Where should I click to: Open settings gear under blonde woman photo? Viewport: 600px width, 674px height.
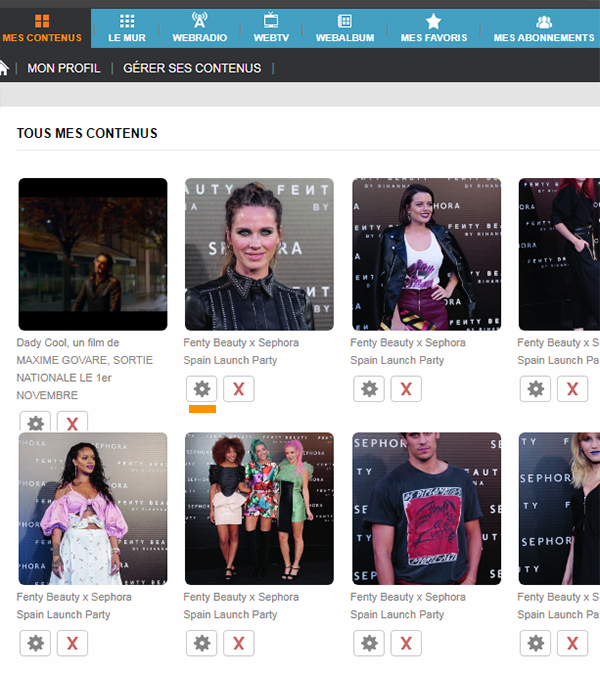[535, 643]
